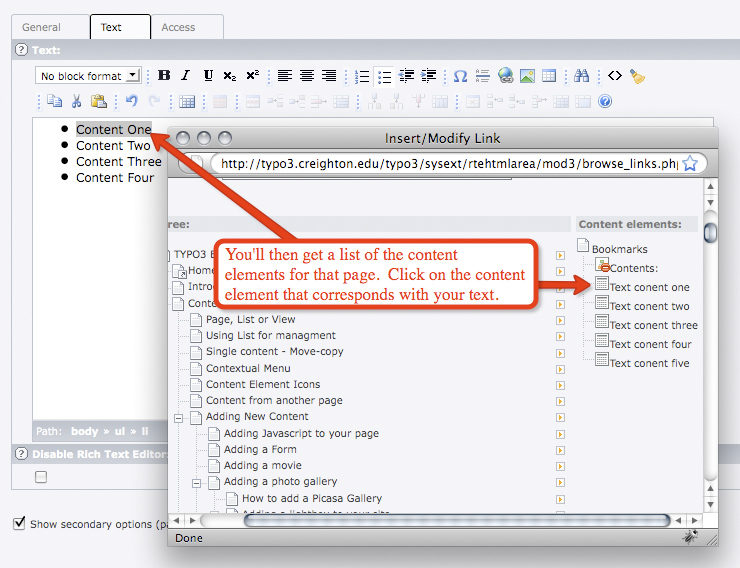Collapse the Adding New Content tree node
The width and height of the screenshot is (740, 568).
click(x=180, y=417)
